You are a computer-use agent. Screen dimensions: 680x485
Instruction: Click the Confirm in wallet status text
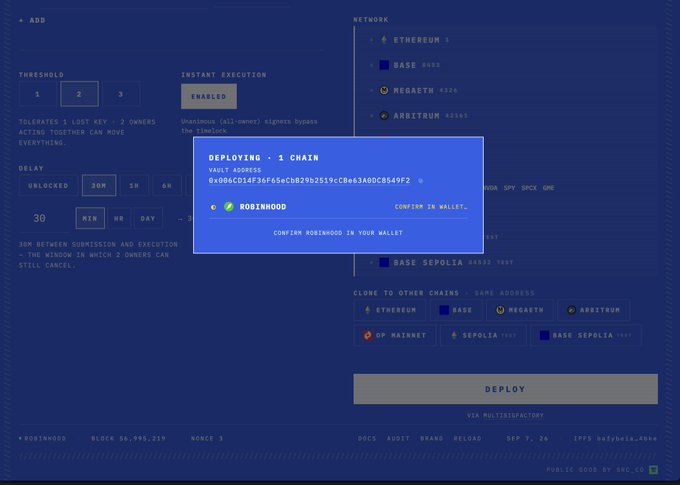[x=431, y=207]
